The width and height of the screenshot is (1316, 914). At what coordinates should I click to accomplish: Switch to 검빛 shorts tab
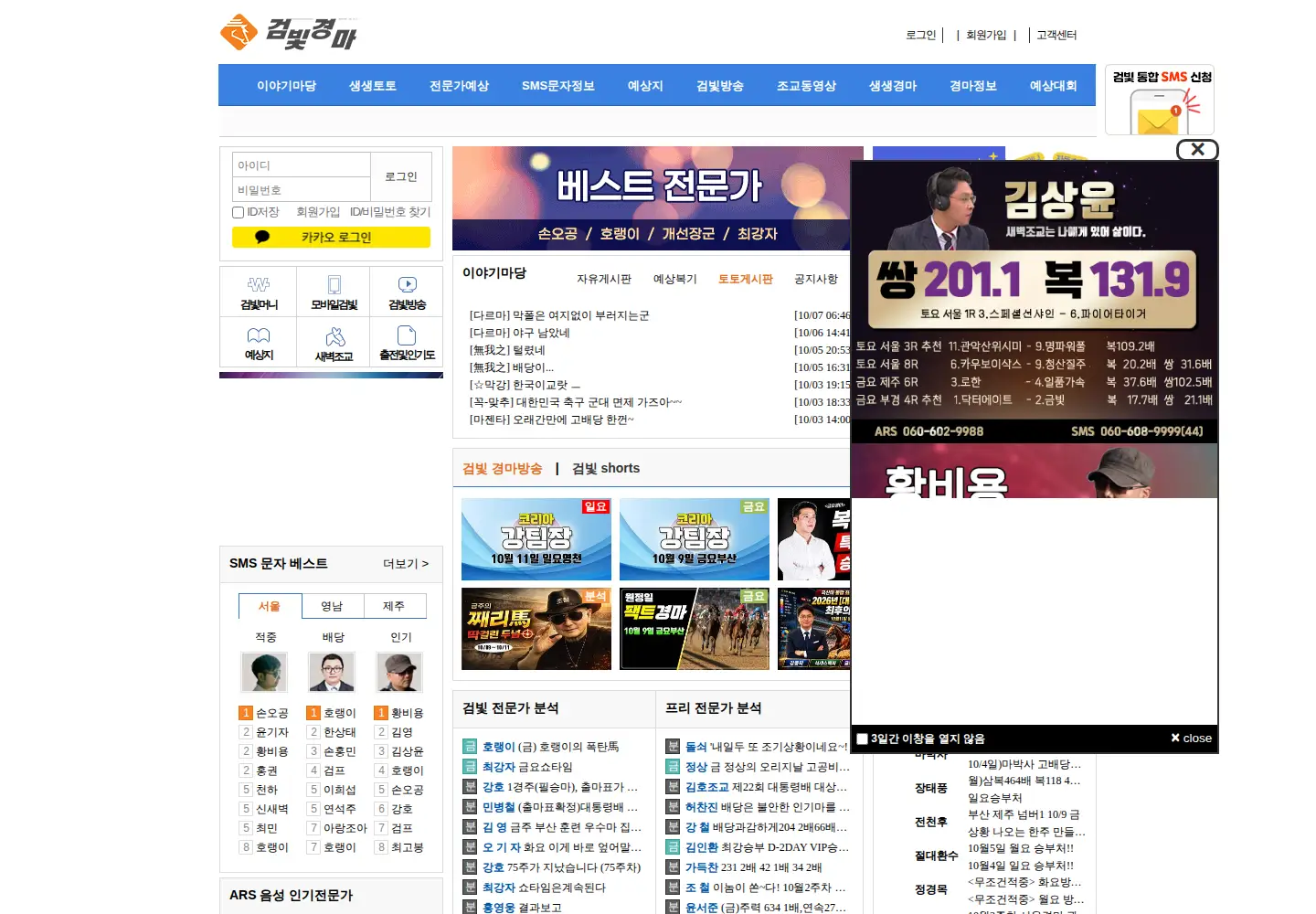point(606,468)
